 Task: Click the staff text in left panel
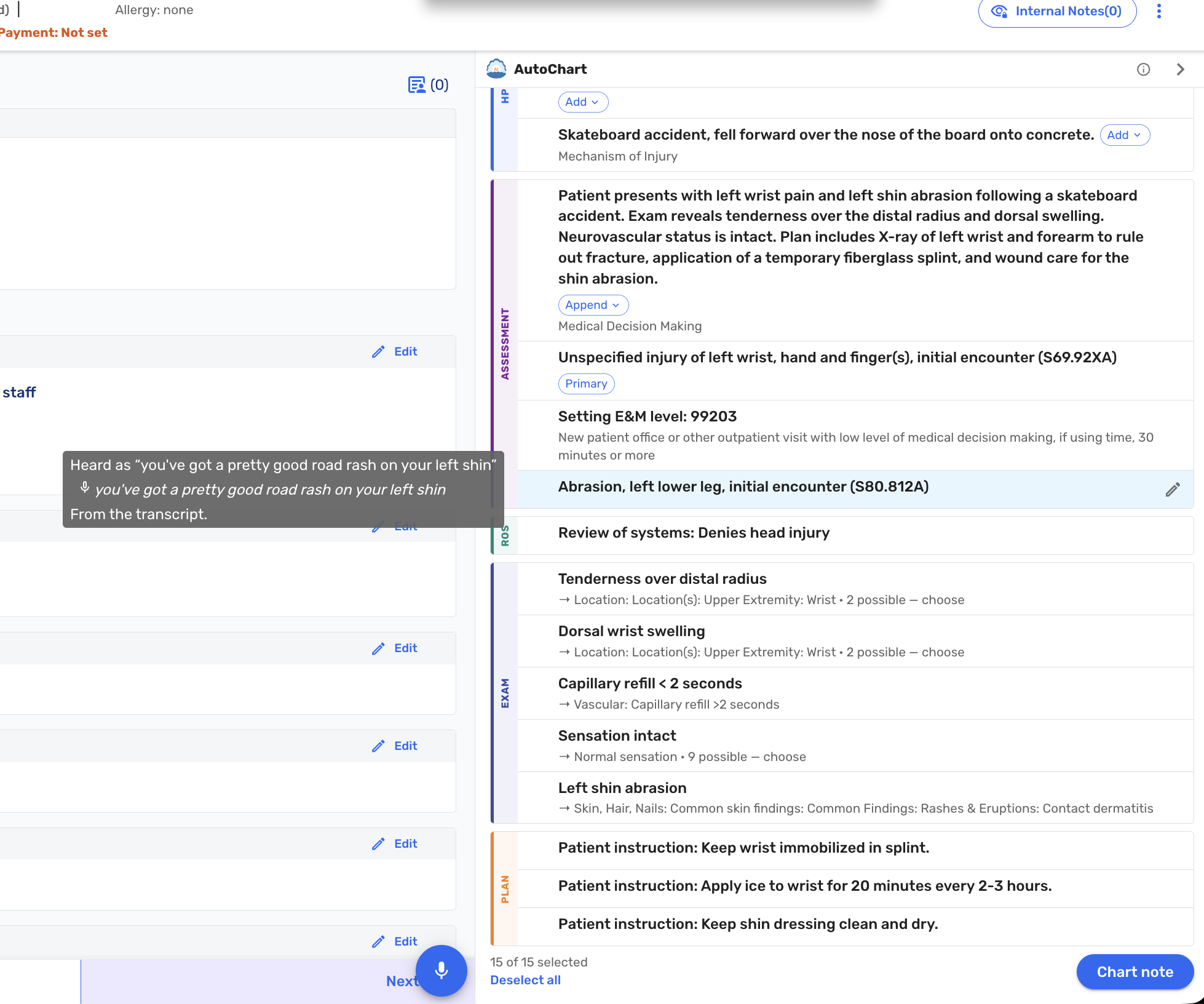point(19,392)
